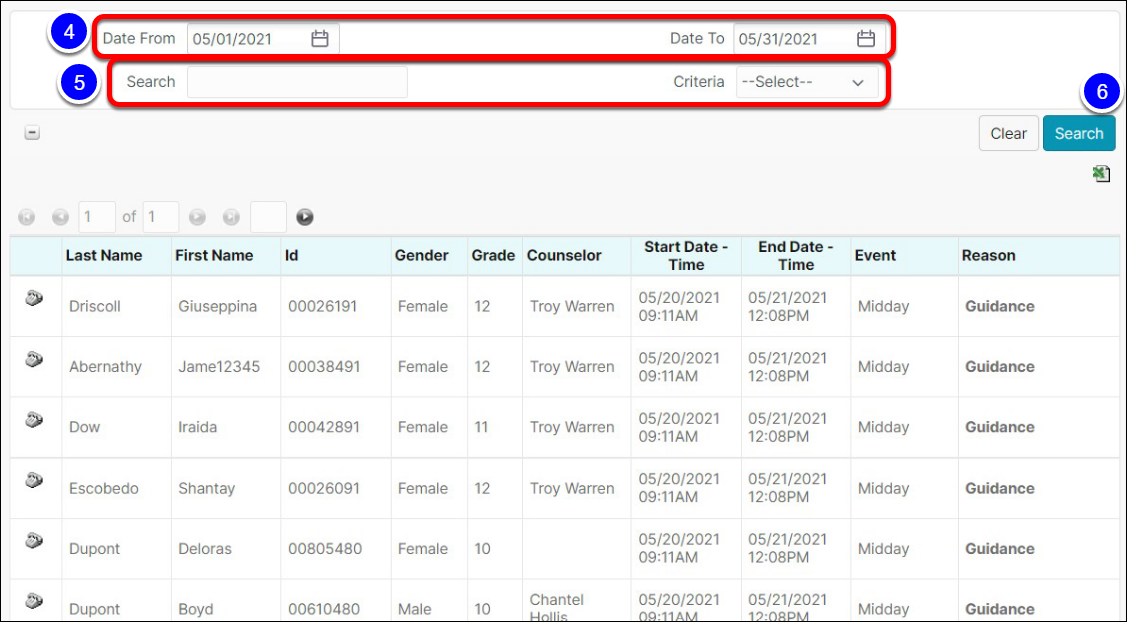Sort by Id column
Screen dimensions: 1127x622
291,255
